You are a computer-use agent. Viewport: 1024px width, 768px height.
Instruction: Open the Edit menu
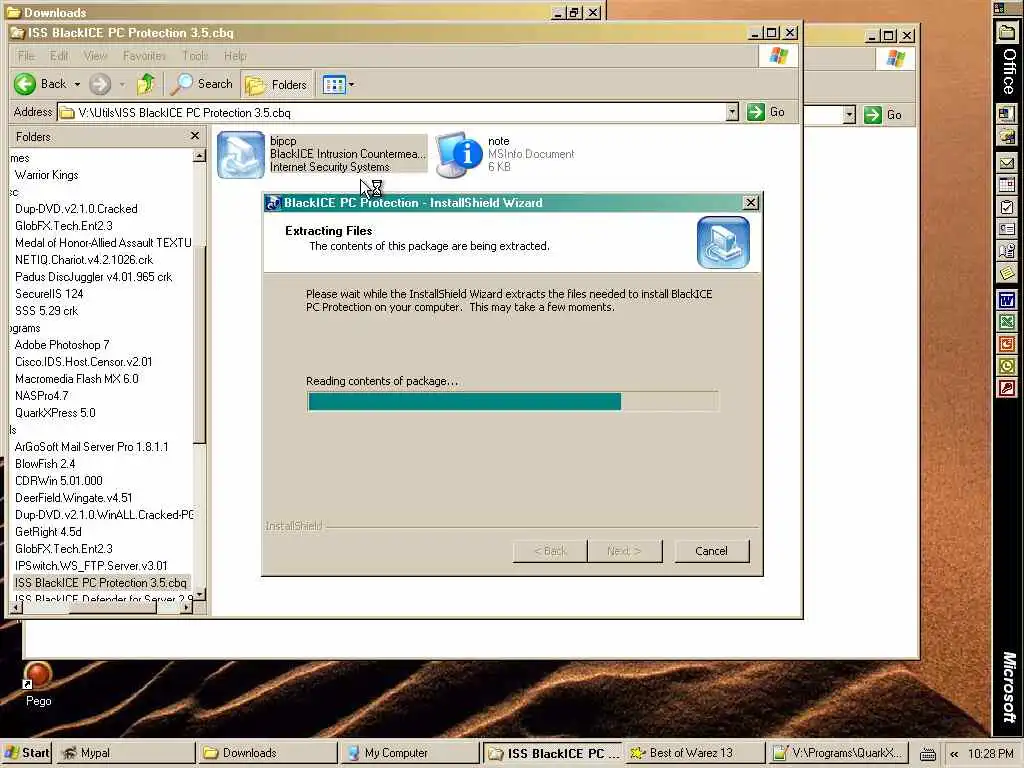[x=59, y=56]
